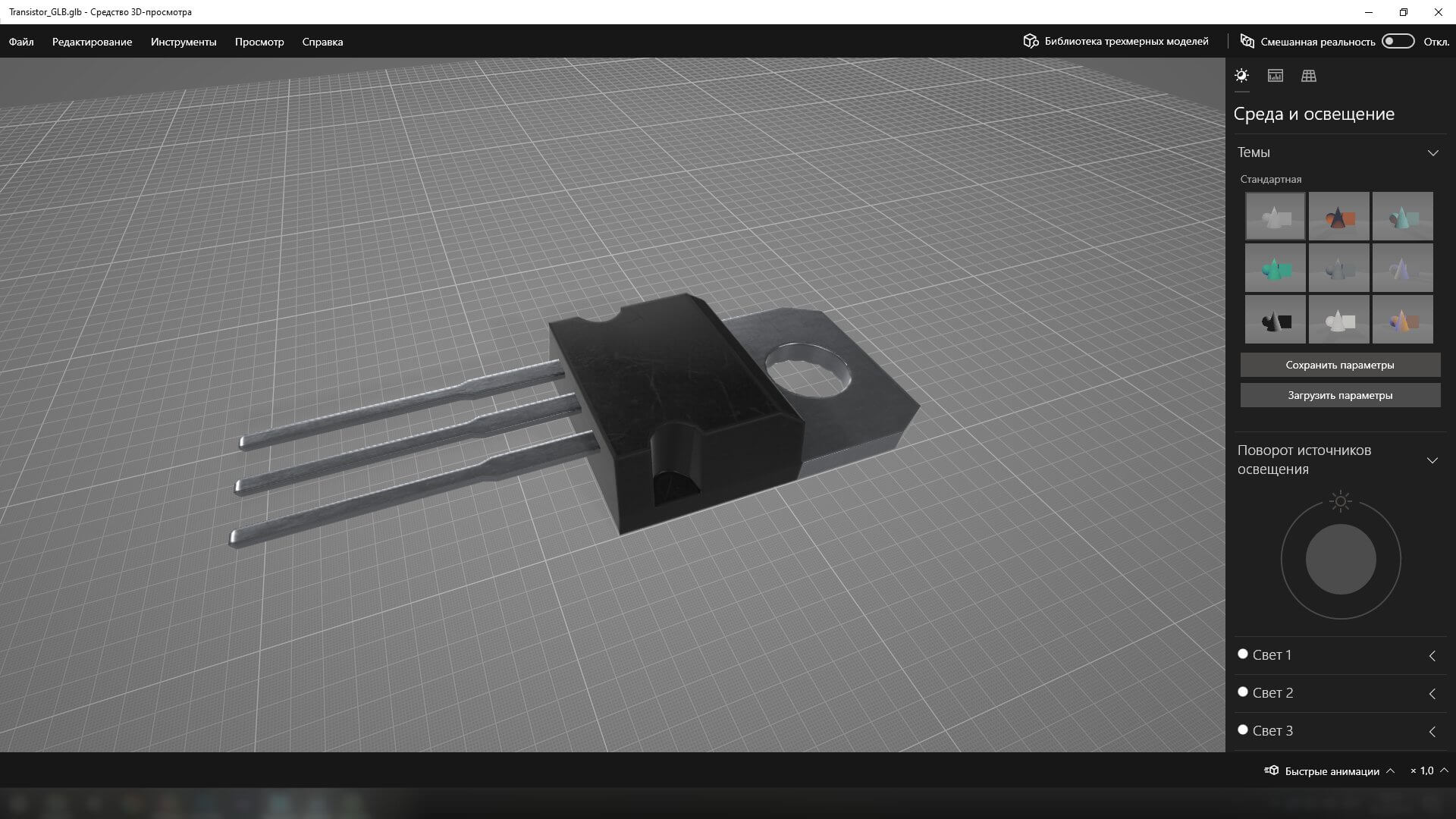Screen dimensions: 1456x819
Task: Open the Инструменты menu
Action: 184,42
